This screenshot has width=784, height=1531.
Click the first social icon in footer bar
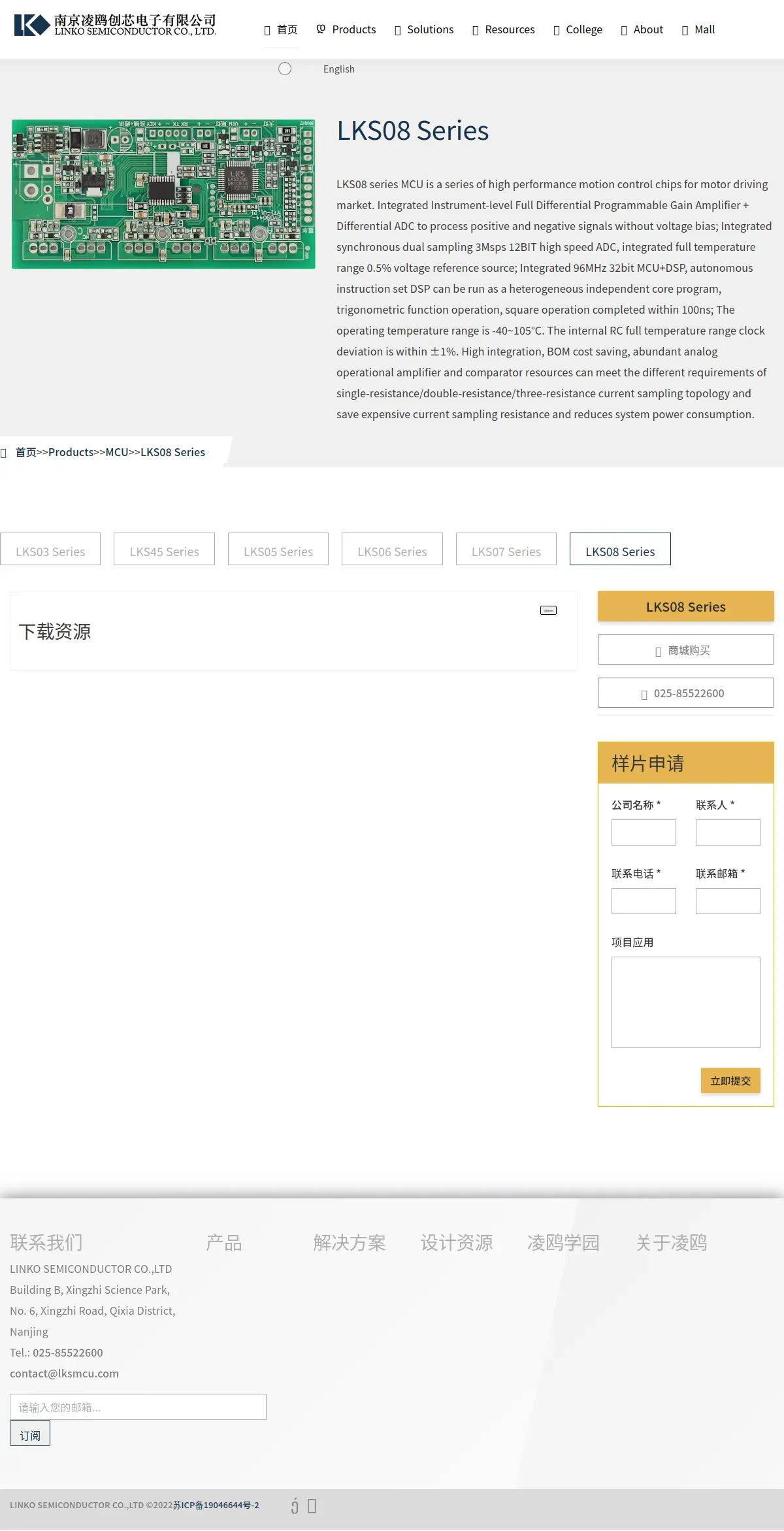pos(295,1506)
